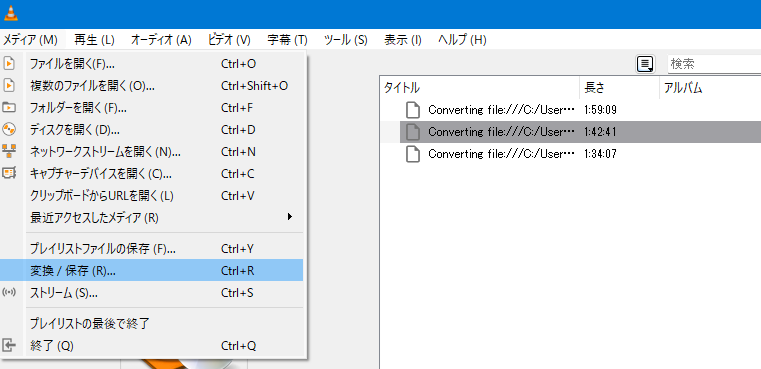Click the stream broadcast icon
This screenshot has width=761, height=369.
(x=9, y=293)
